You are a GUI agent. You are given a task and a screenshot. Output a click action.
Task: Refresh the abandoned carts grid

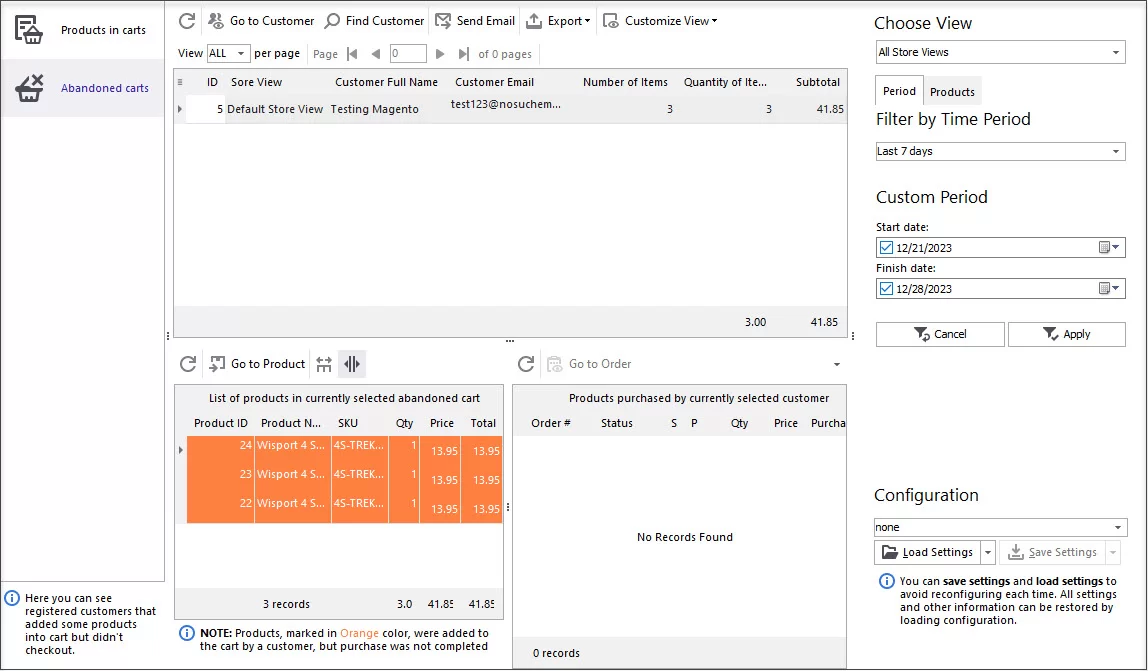tap(187, 21)
